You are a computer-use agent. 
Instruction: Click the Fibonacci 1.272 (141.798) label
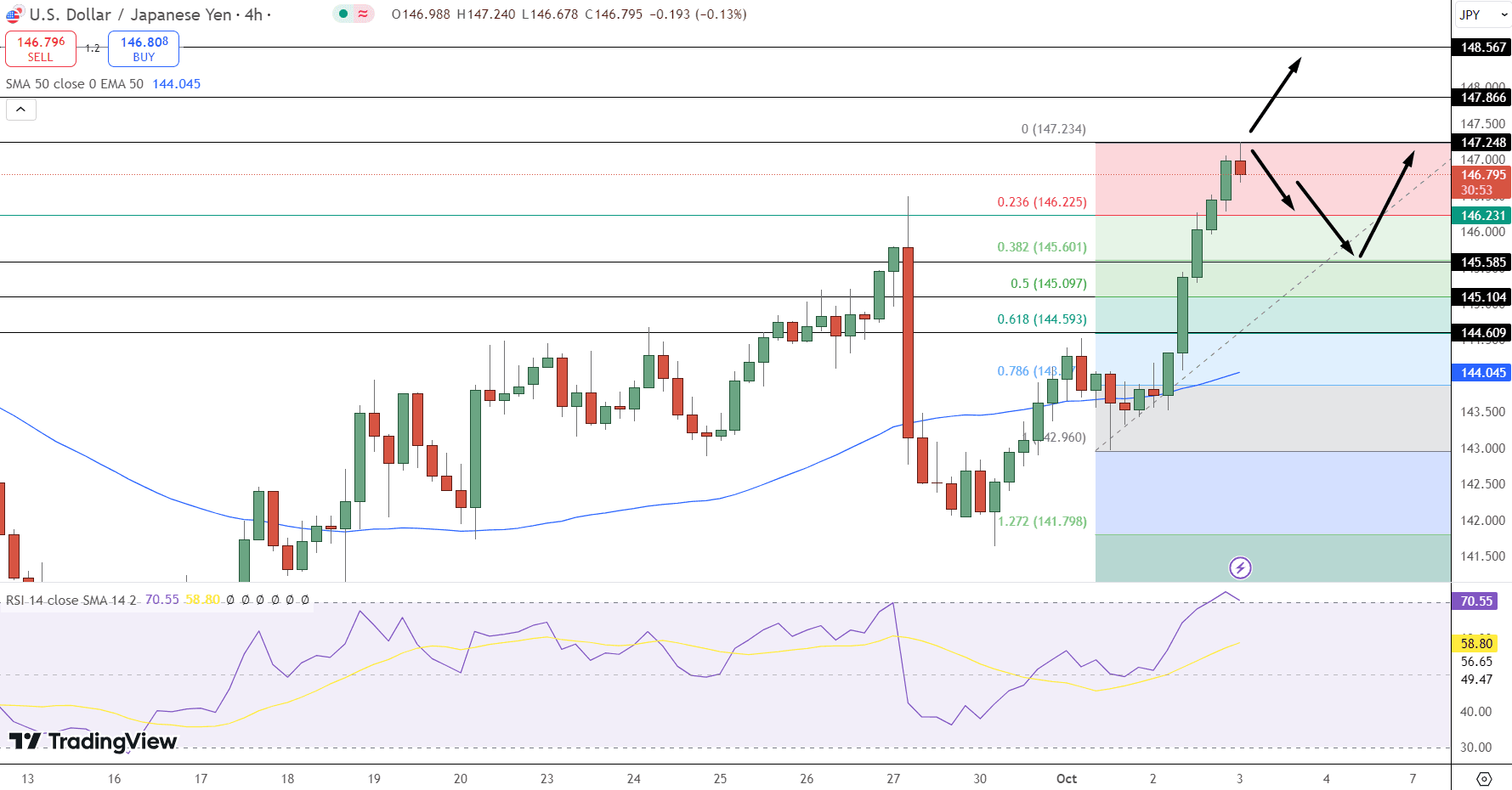1042,522
